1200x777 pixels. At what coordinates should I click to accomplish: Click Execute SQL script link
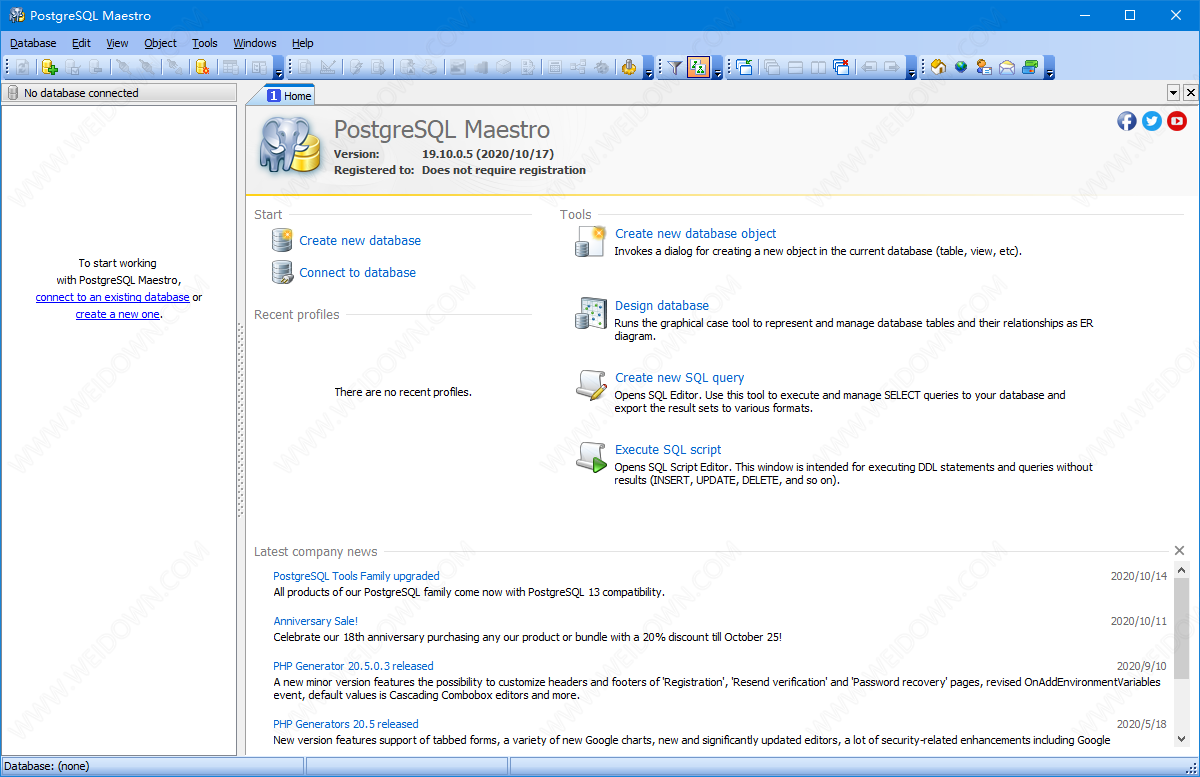coord(668,449)
